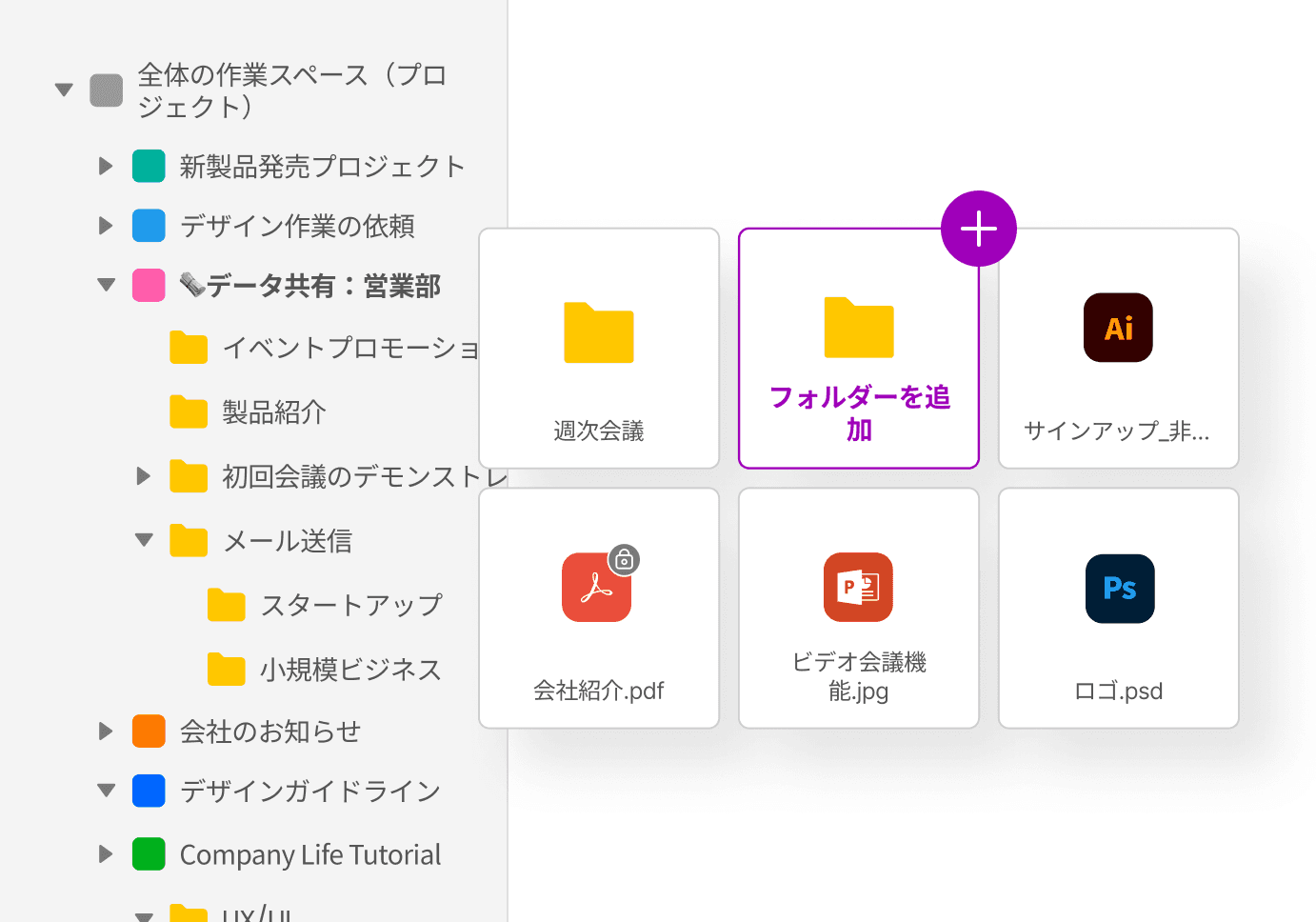Click the Acrobat PDF icon
1316x922 pixels.
pyautogui.click(x=597, y=588)
